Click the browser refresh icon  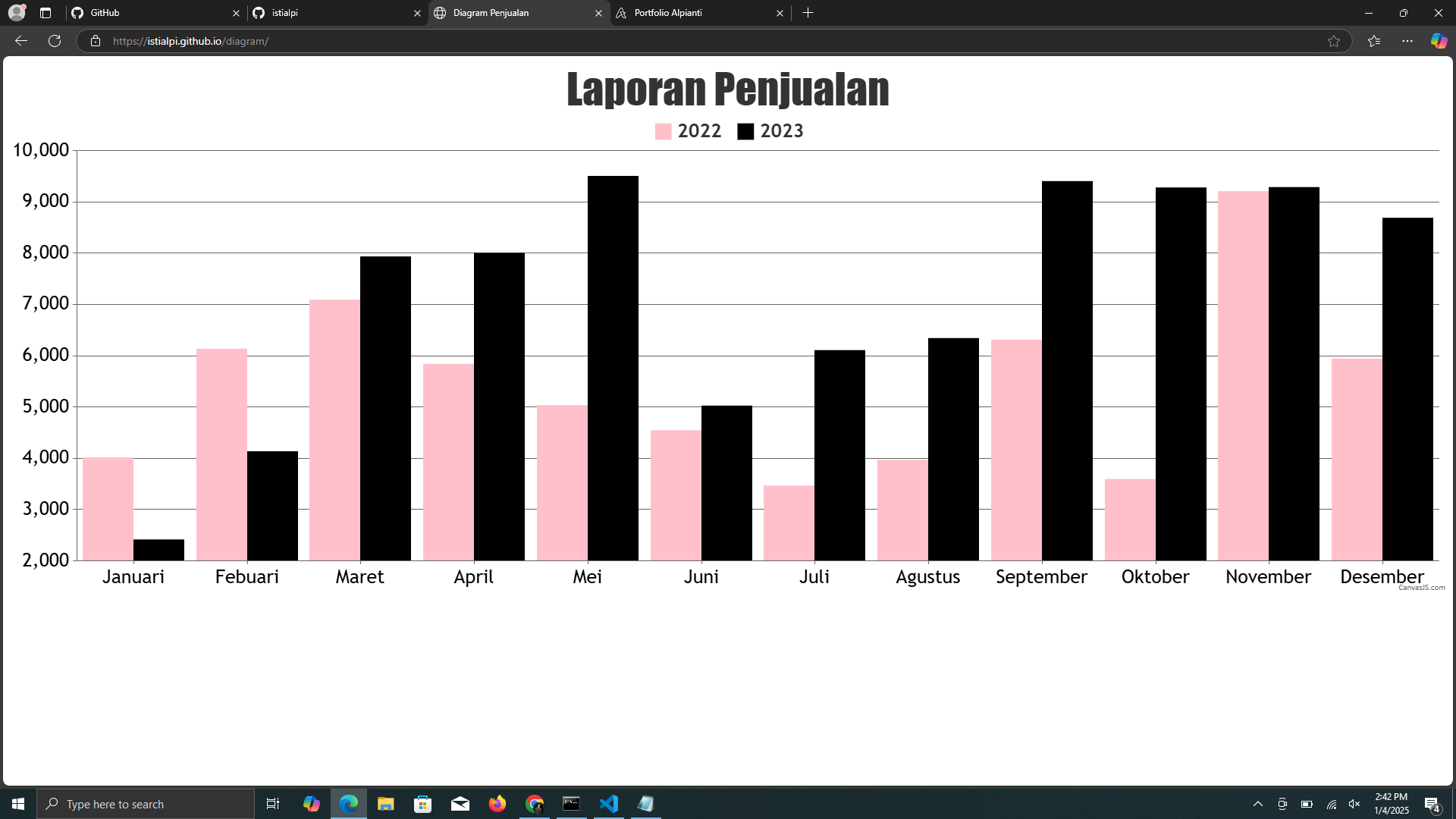coord(55,41)
